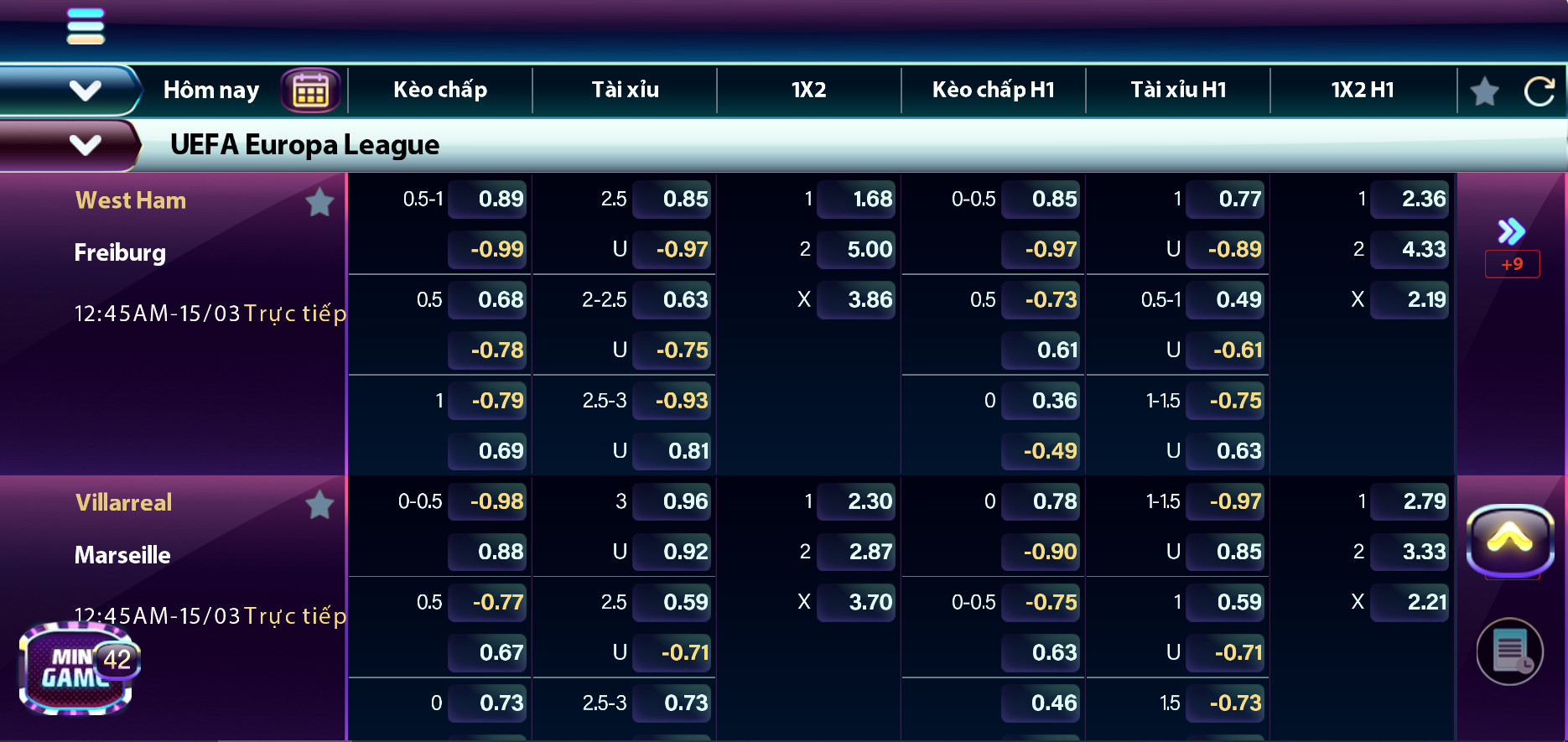Pick West Ham handicap 1 odds -0.79
The image size is (1568, 742).
(487, 400)
